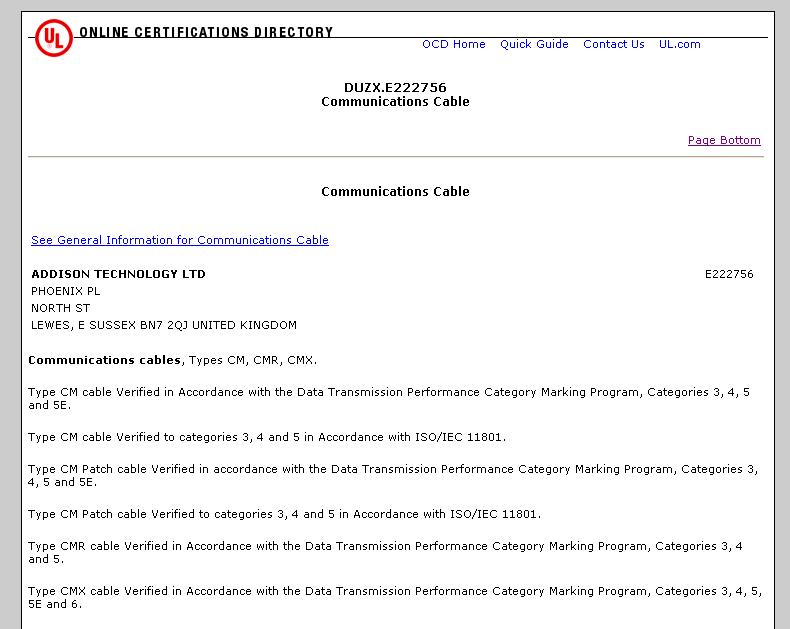Click the NORTH ST address line
Screen dimensions: 790x629
[60, 308]
